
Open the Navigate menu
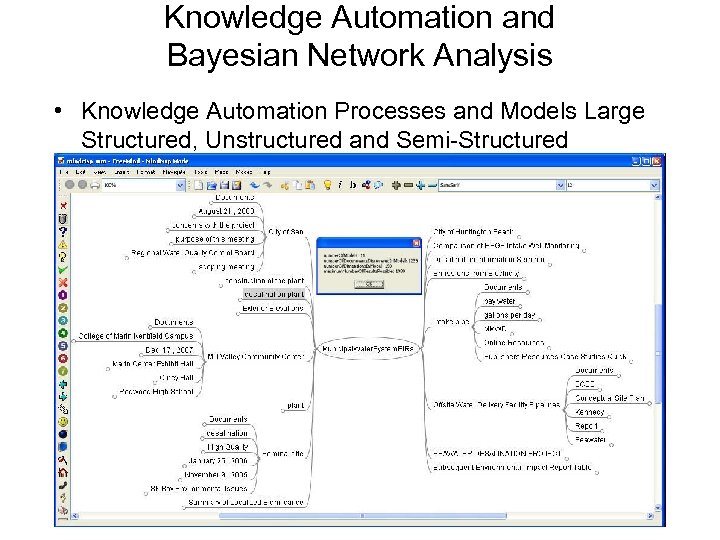coord(174,172)
